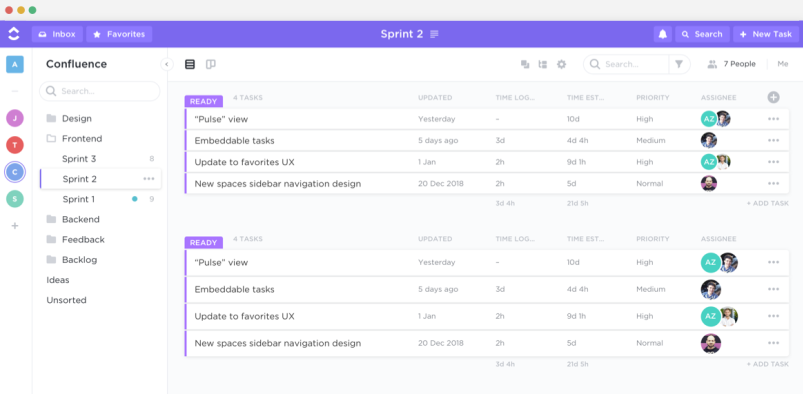Select workspace avatar A
Image resolution: width=803 pixels, height=394 pixels.
pos(15,64)
